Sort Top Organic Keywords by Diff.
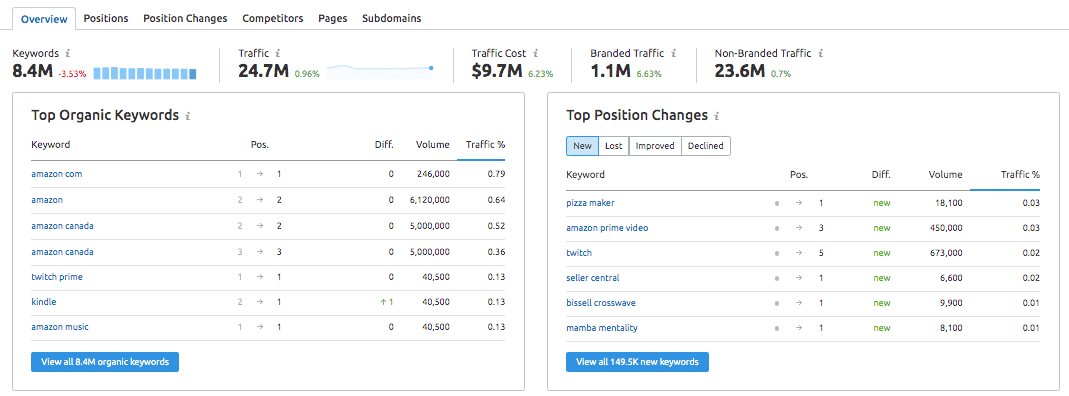This screenshot has height=396, width=1069. tap(385, 144)
